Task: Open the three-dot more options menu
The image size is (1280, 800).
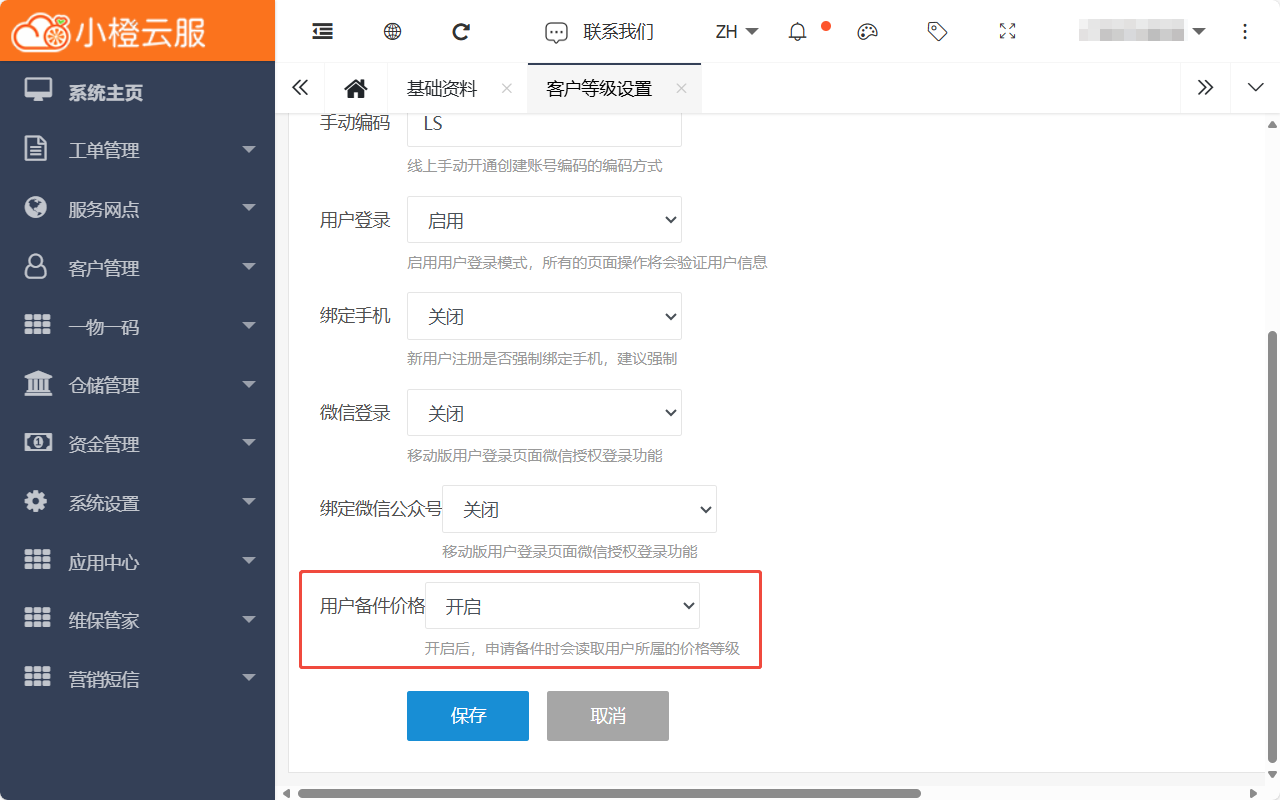Action: [x=1245, y=32]
